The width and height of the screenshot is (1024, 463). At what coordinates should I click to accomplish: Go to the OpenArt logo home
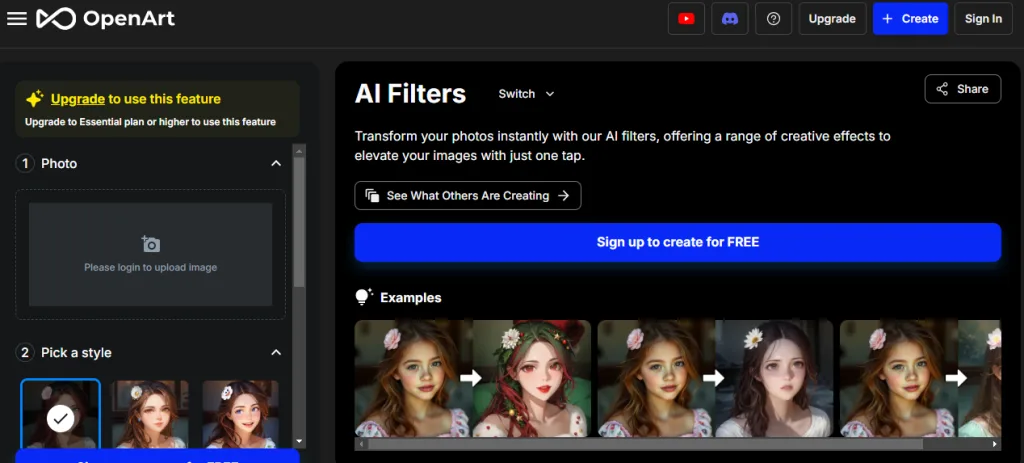point(105,19)
